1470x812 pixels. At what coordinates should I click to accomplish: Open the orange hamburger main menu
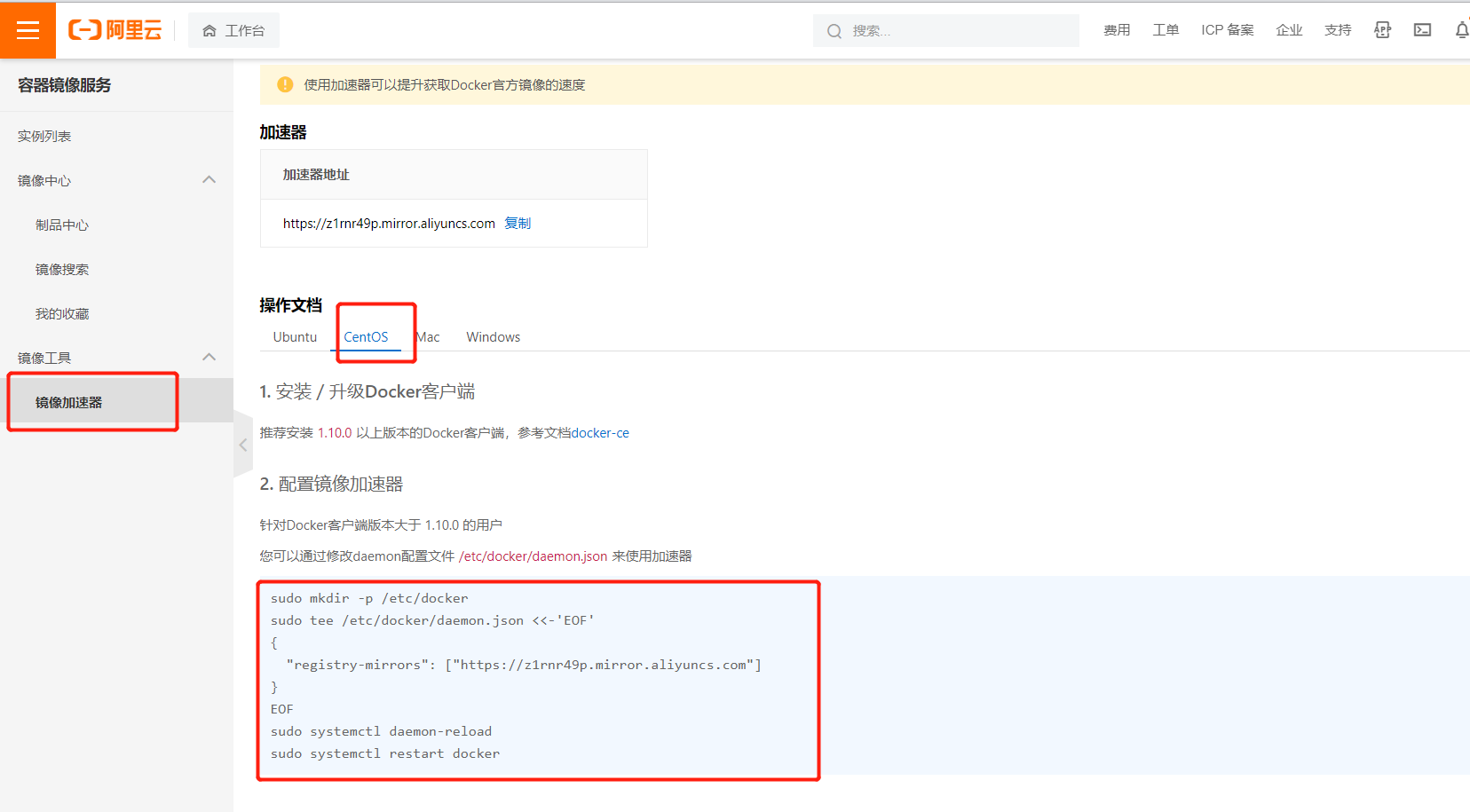point(28,30)
